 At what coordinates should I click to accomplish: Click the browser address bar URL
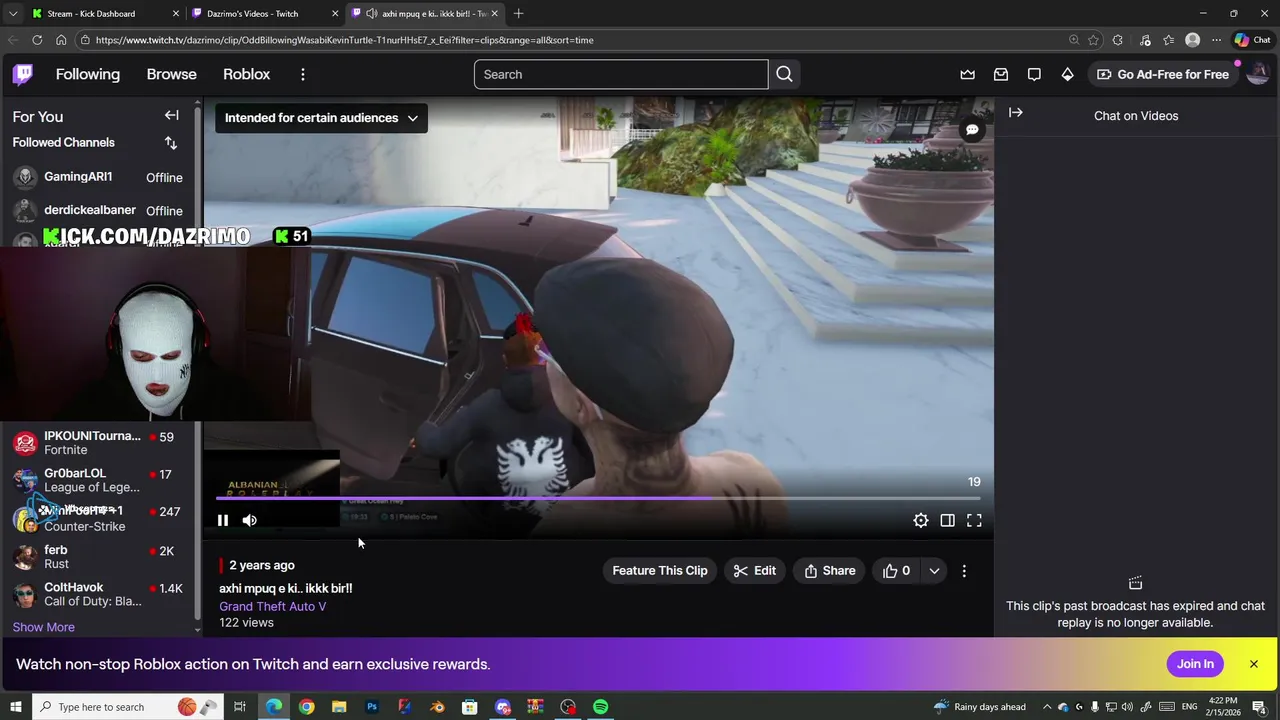pyautogui.click(x=345, y=40)
